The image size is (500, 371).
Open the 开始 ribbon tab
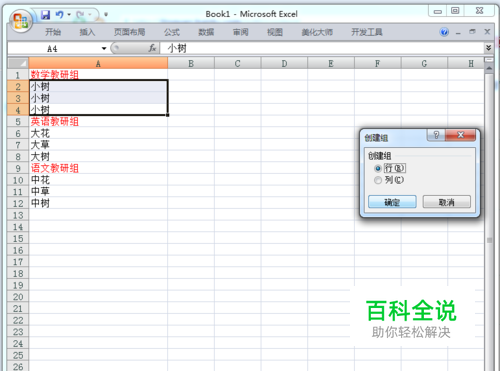(x=53, y=32)
